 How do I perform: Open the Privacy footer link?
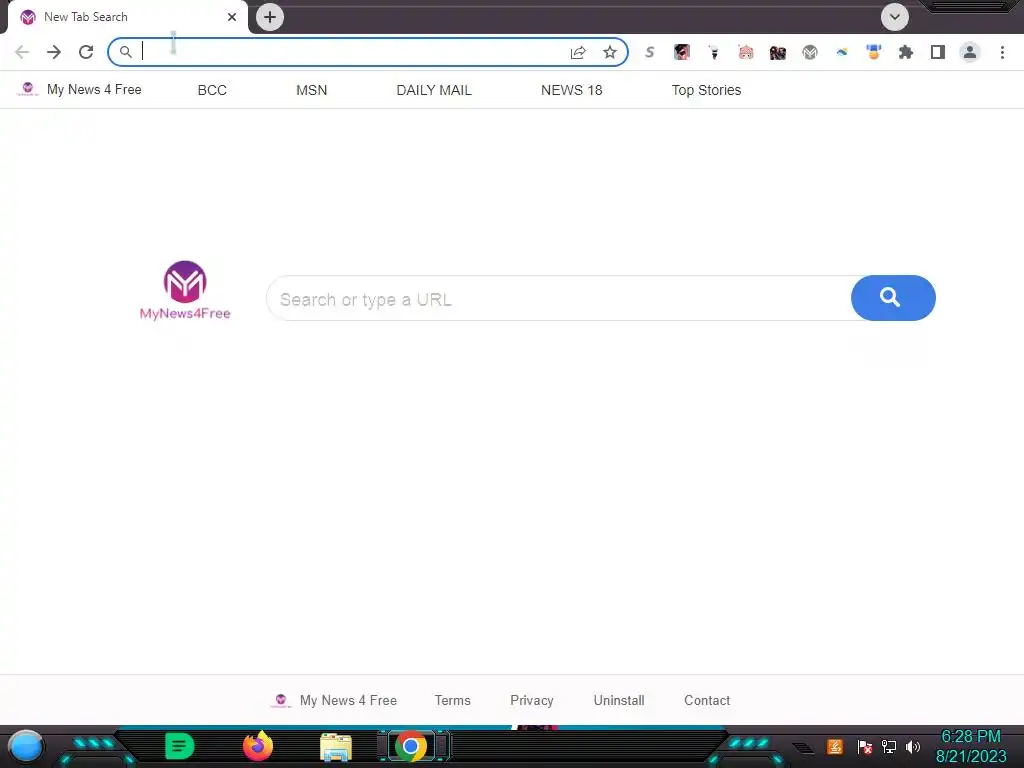pyautogui.click(x=532, y=700)
